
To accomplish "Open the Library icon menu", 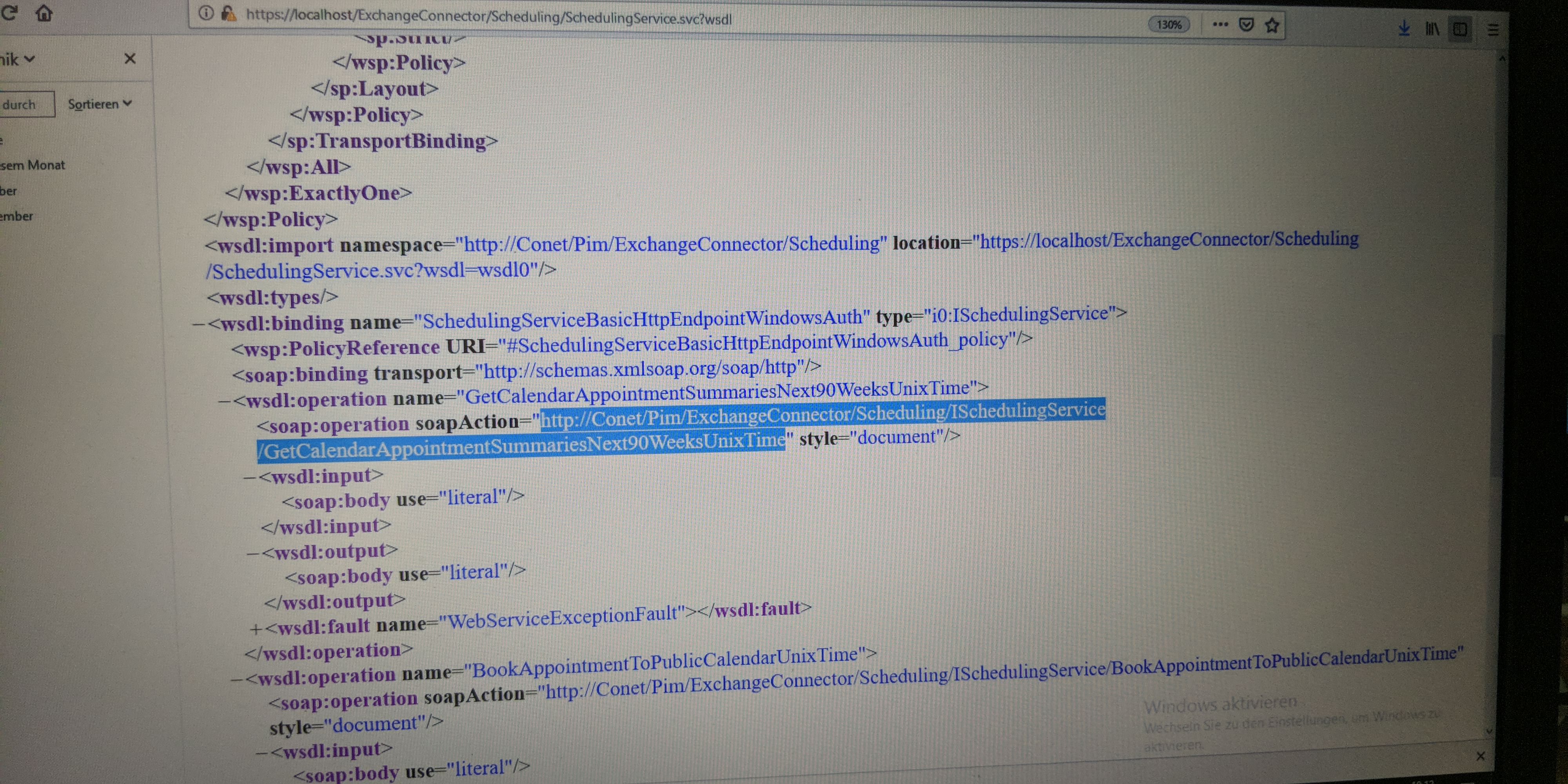I will 1432,29.
